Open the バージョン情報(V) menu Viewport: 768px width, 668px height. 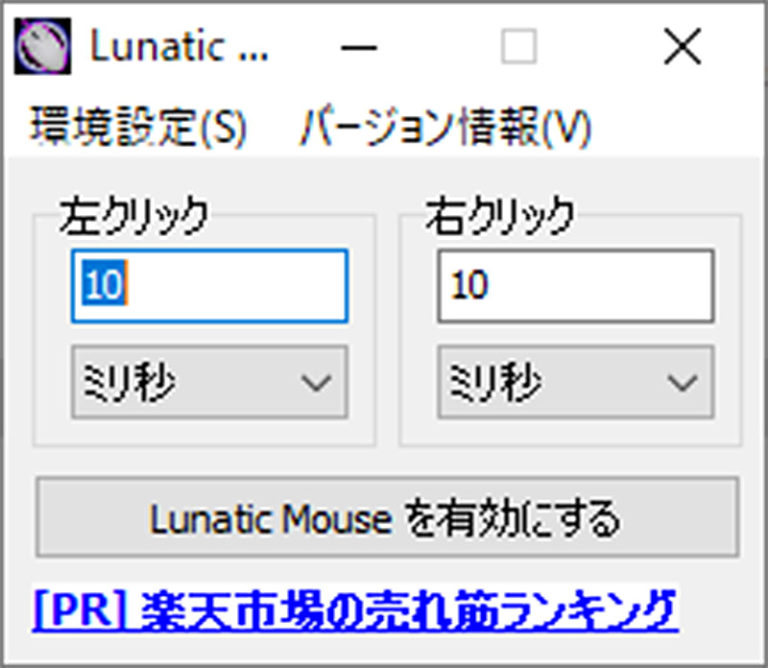445,127
